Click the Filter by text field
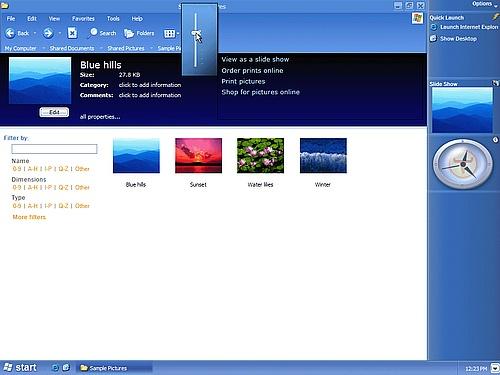500x375 pixels. [x=54, y=149]
